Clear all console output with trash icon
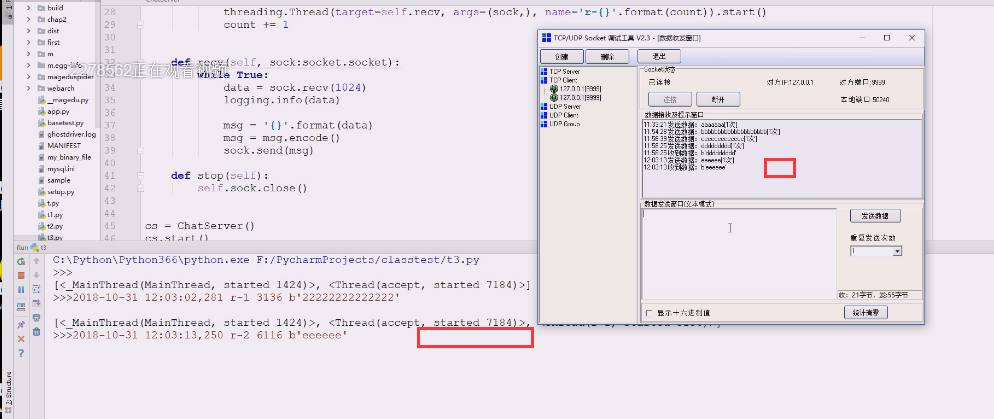 [x=36, y=332]
